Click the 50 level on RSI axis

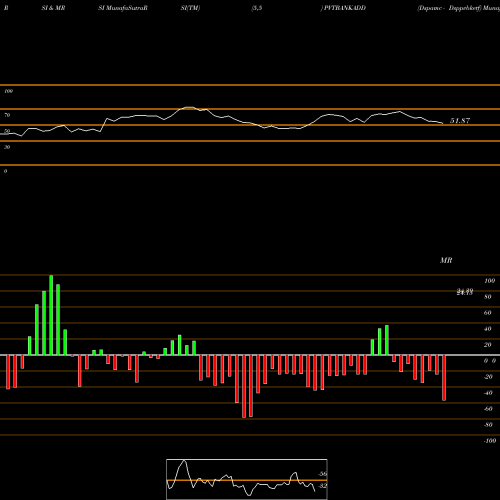[7, 131]
